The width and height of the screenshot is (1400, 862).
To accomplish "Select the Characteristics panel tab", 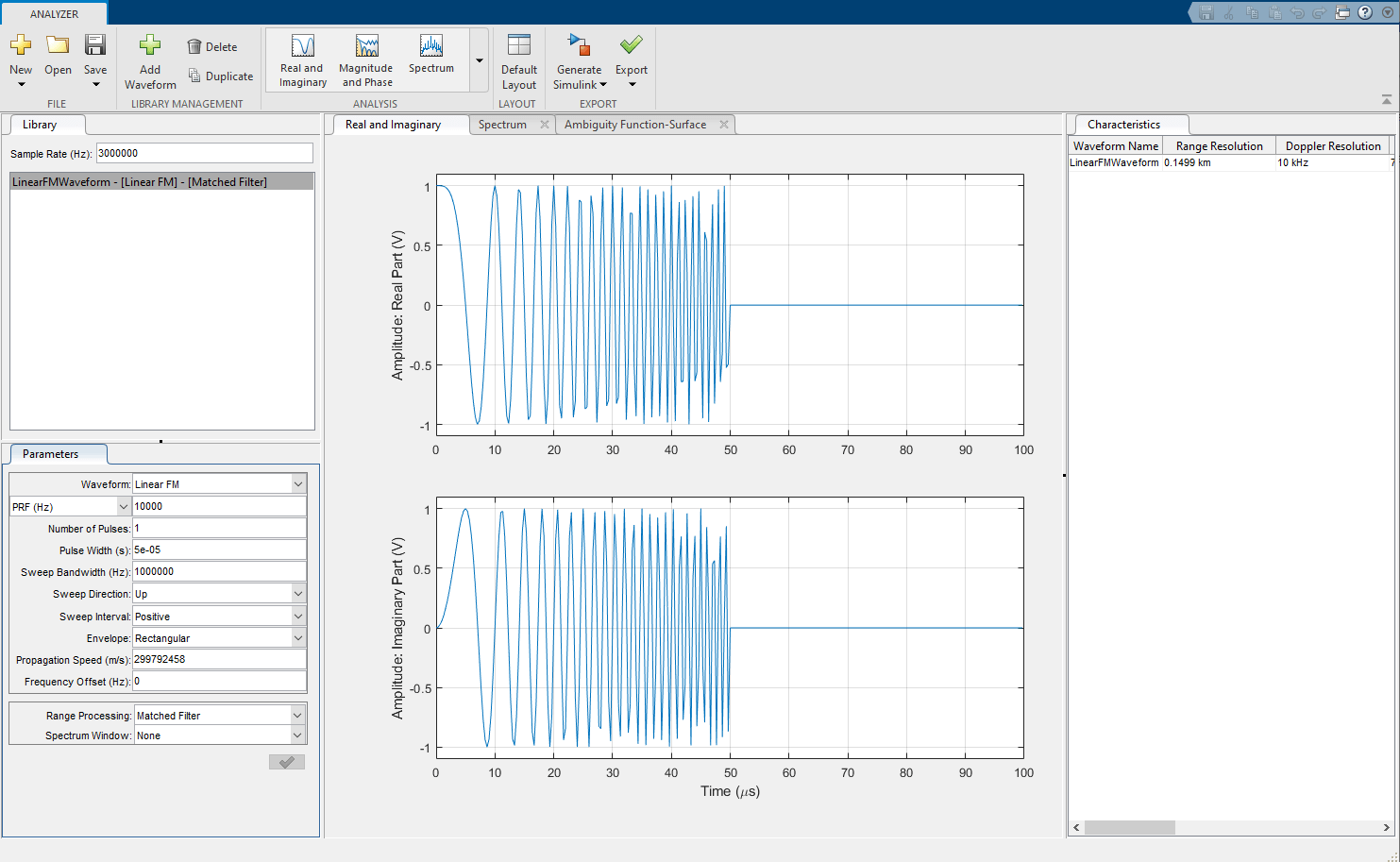I will [1130, 124].
